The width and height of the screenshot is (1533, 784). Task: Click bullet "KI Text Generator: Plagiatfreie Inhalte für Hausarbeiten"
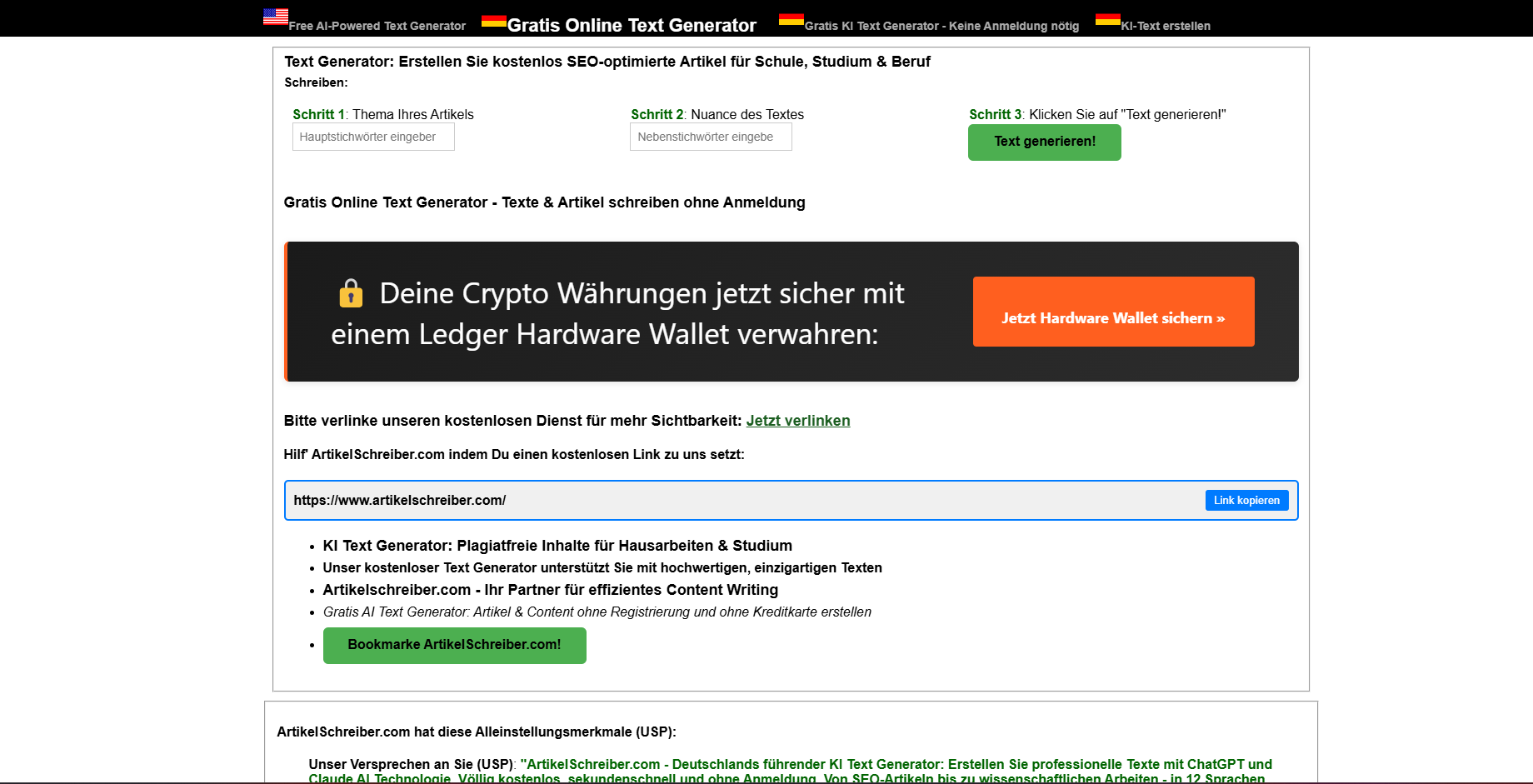click(557, 546)
